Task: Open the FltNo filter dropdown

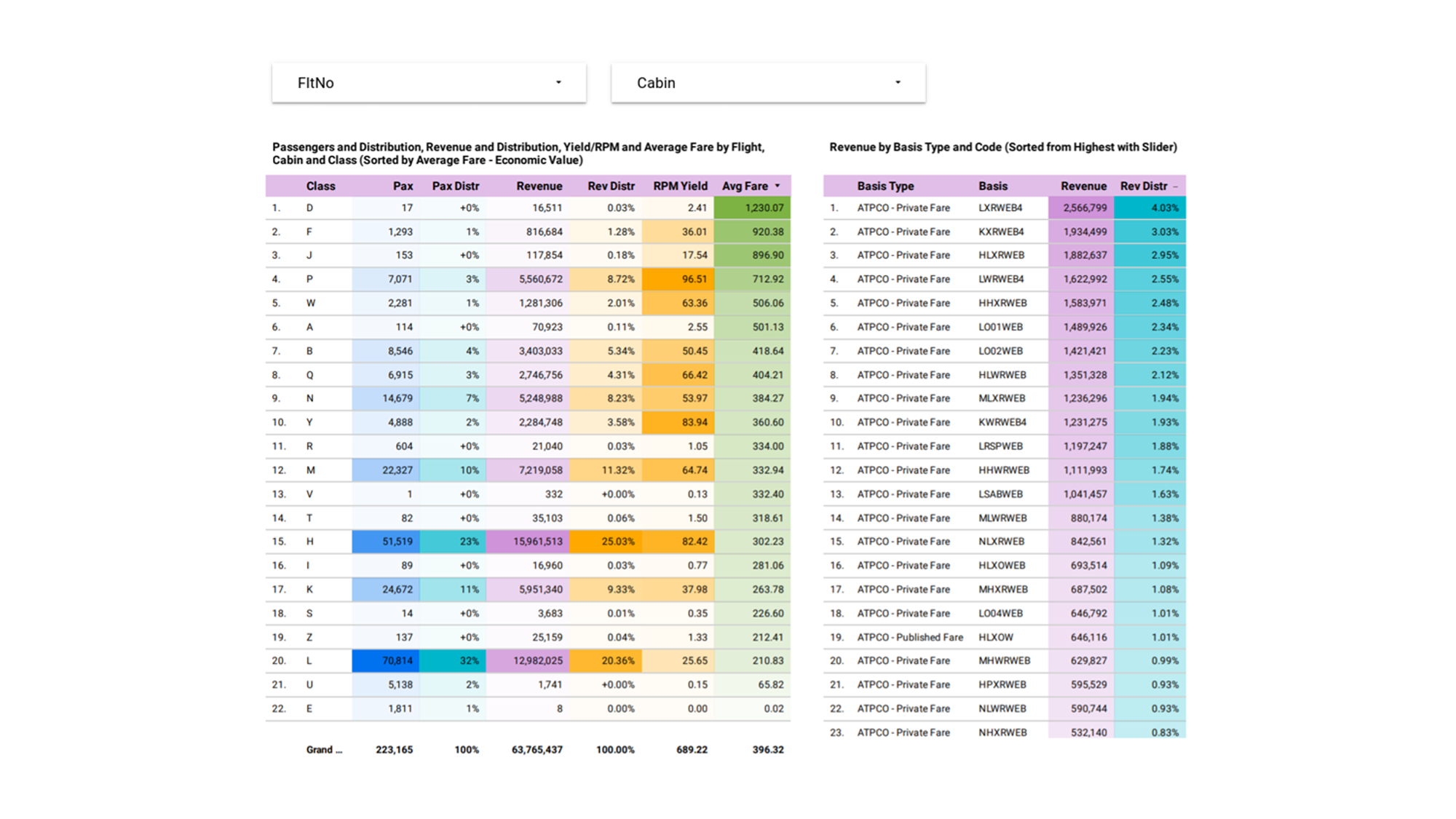Action: 429,83
